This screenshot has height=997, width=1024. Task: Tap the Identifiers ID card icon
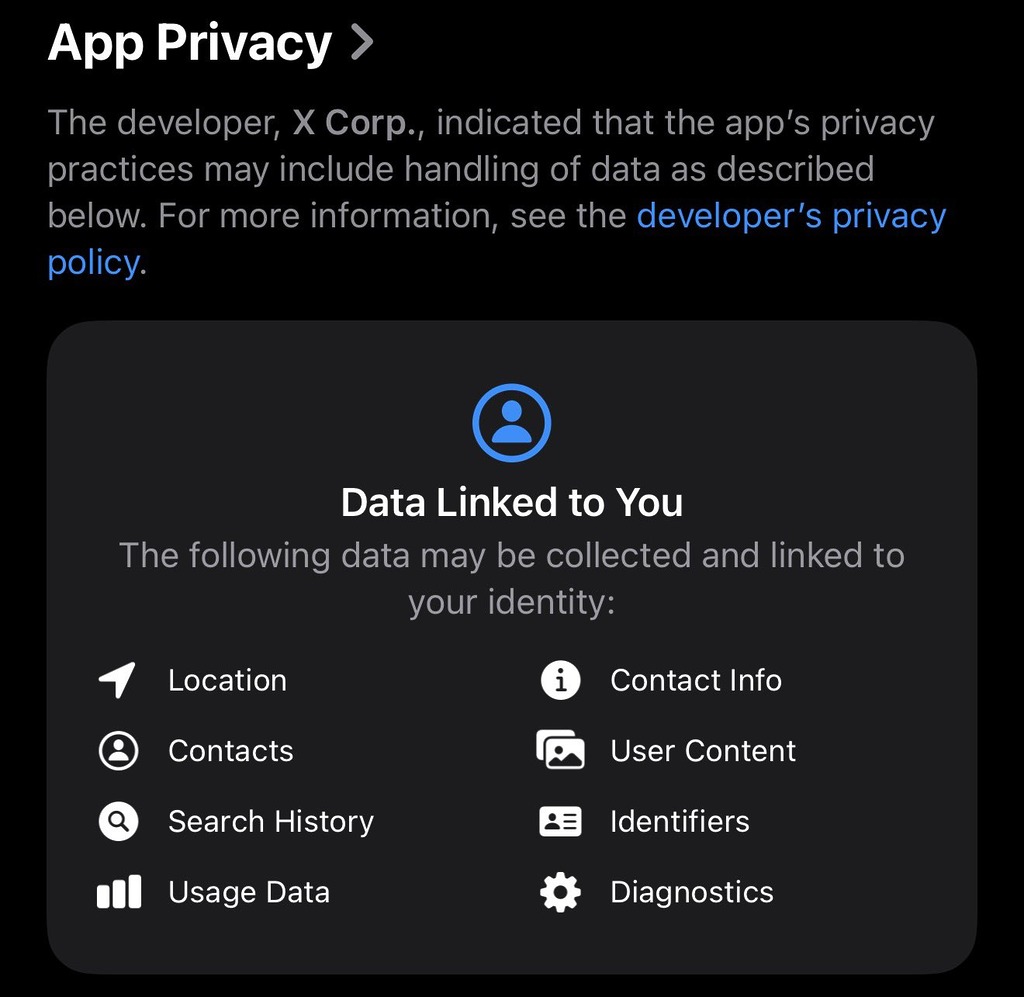click(x=560, y=822)
